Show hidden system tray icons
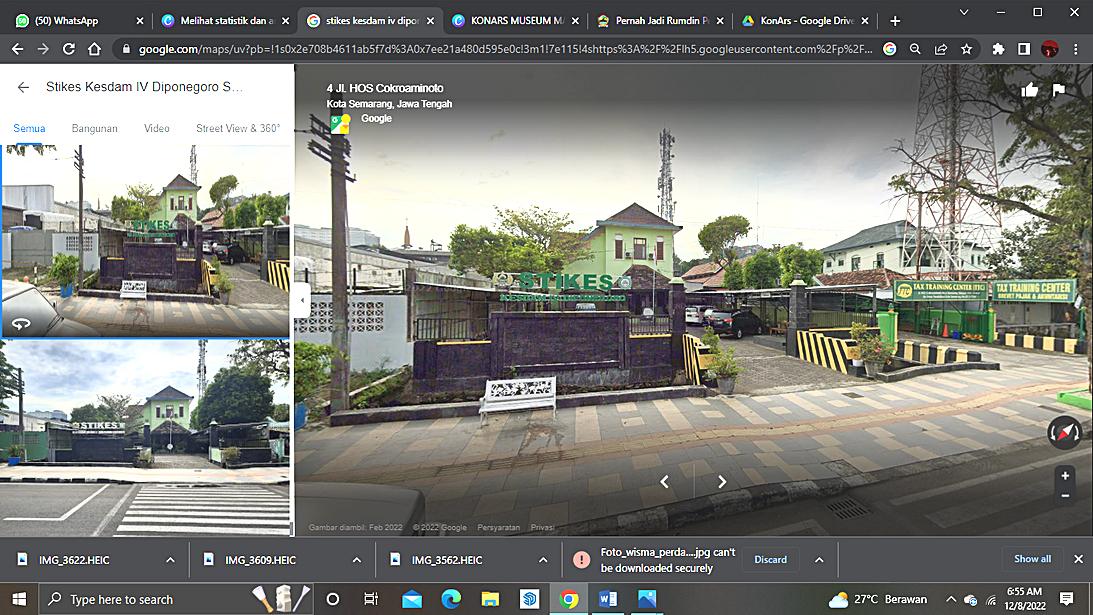The image size is (1093, 615). (951, 599)
